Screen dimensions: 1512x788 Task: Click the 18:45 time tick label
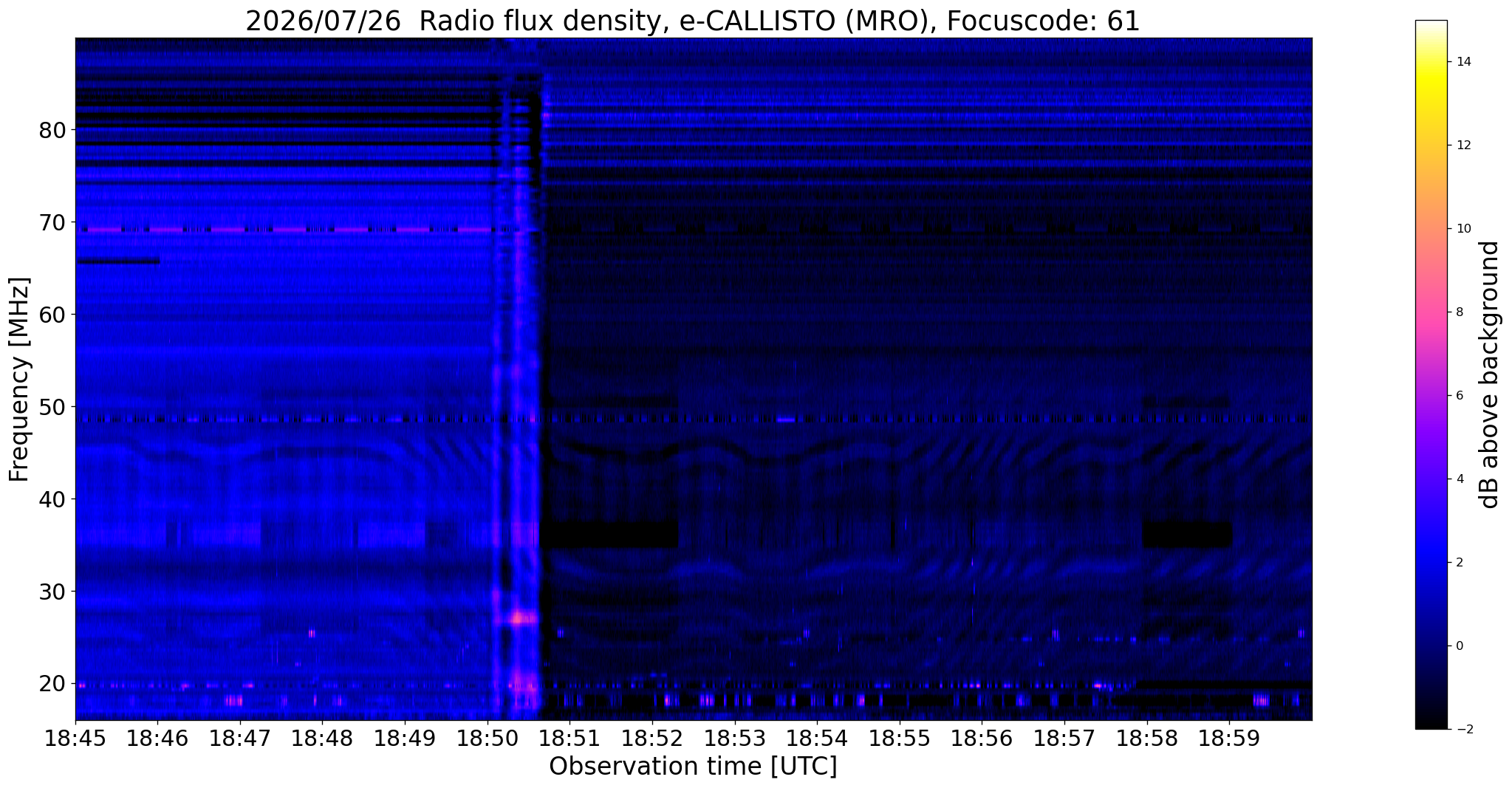coord(75,739)
